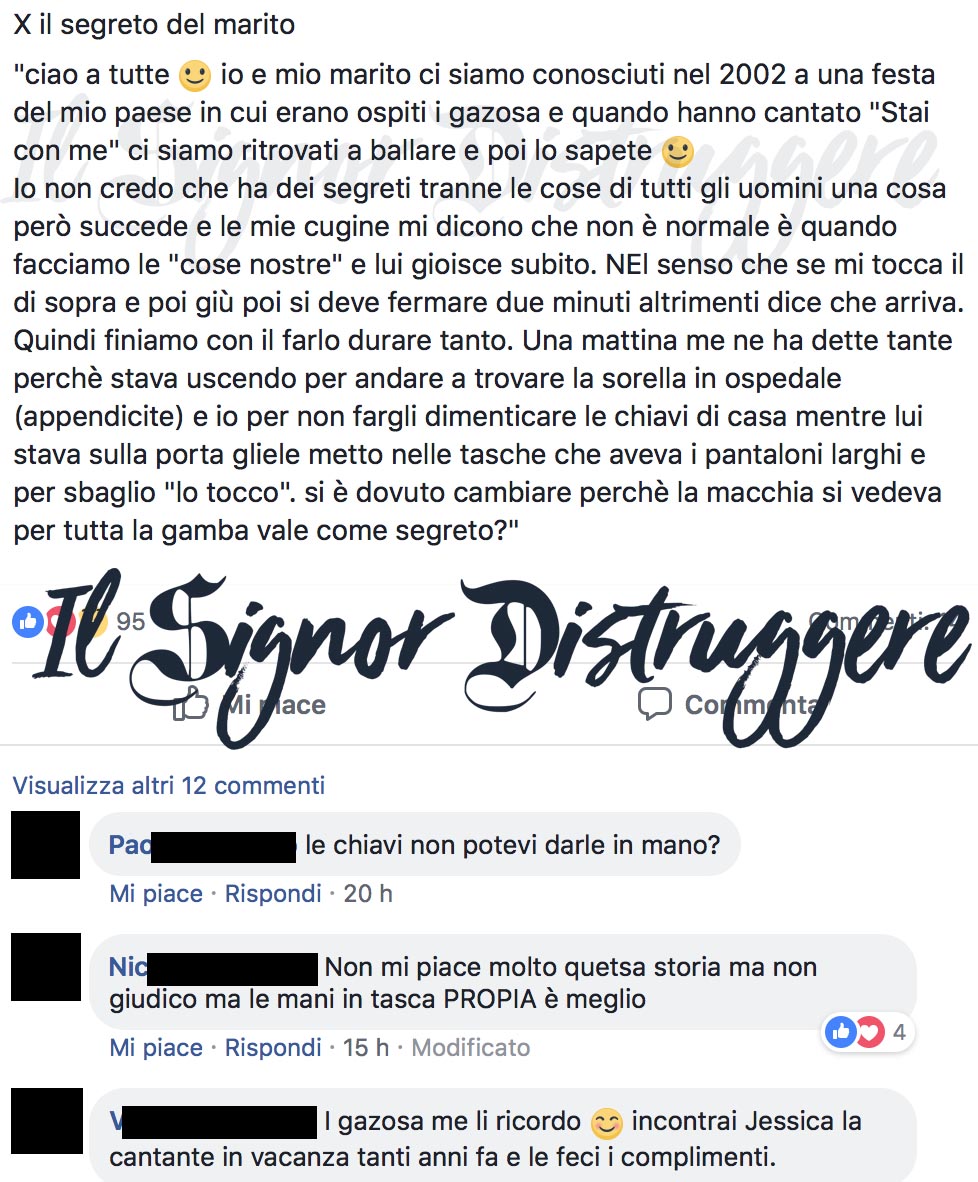Click Rispondi under Nic's comment

(x=273, y=1047)
